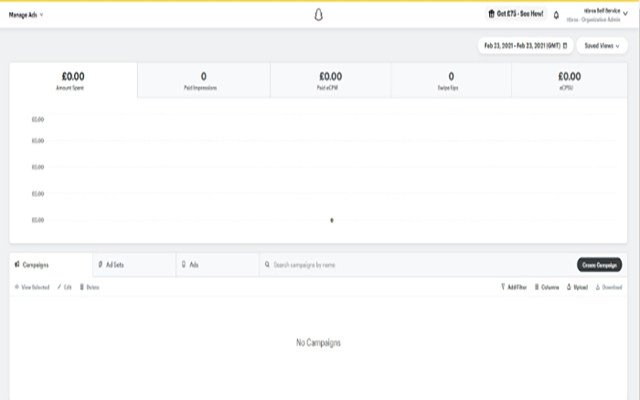Image resolution: width=640 pixels, height=400 pixels.
Task: Click the Get £75 gift offer
Action: [515, 15]
